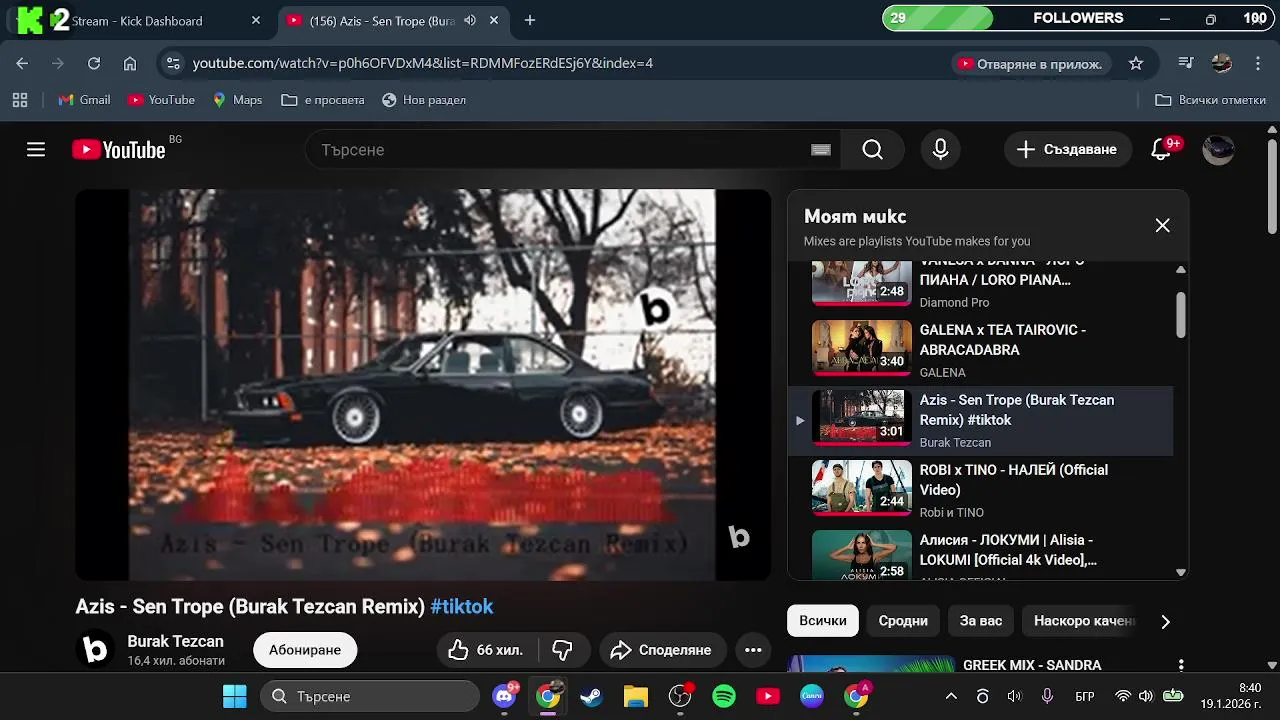Select the Всички filter chip
Viewport: 1280px width, 720px height.
click(x=823, y=621)
